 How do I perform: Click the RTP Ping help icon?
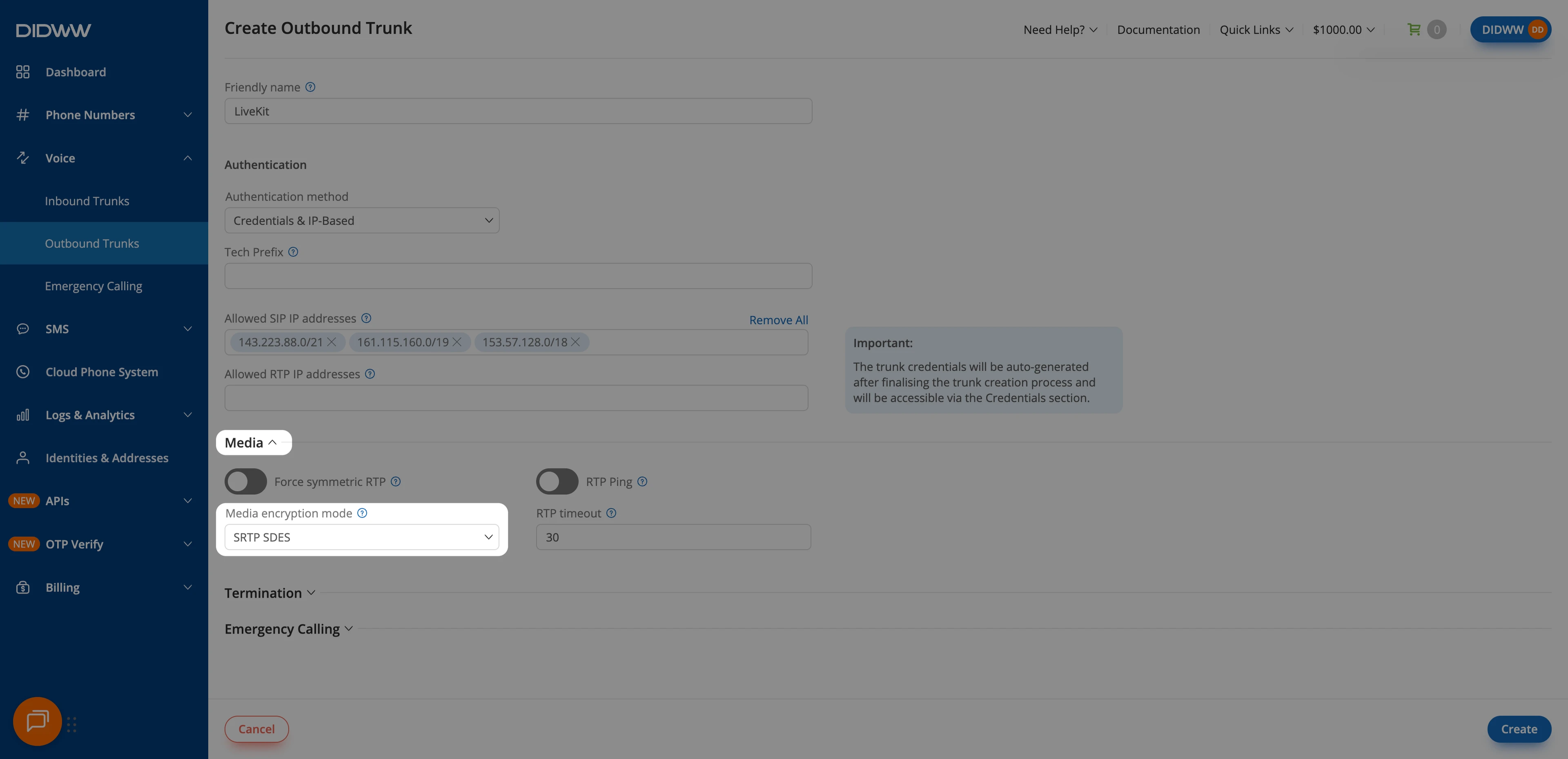(642, 481)
